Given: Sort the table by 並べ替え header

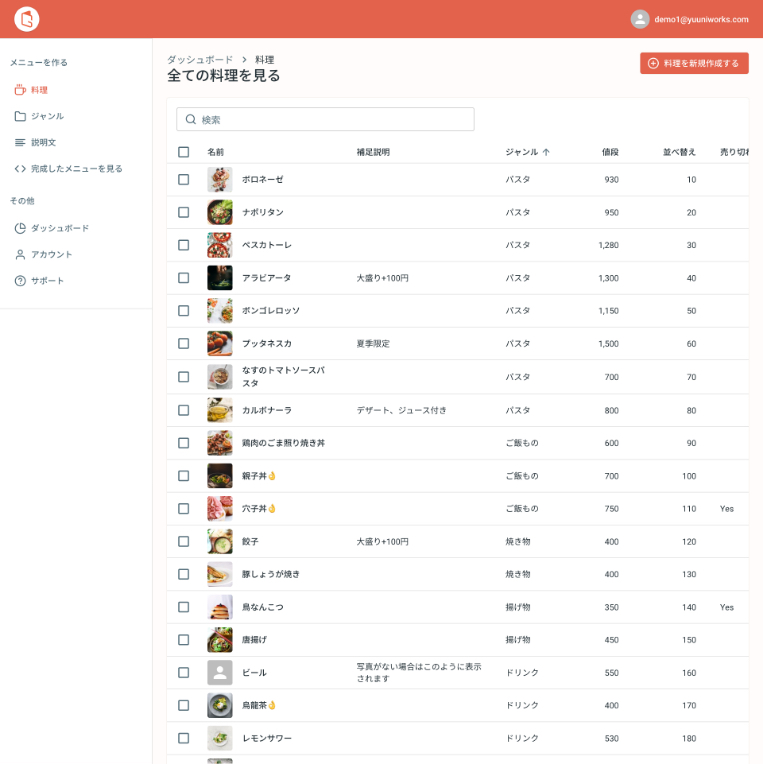Looking at the screenshot, I should click(679, 152).
